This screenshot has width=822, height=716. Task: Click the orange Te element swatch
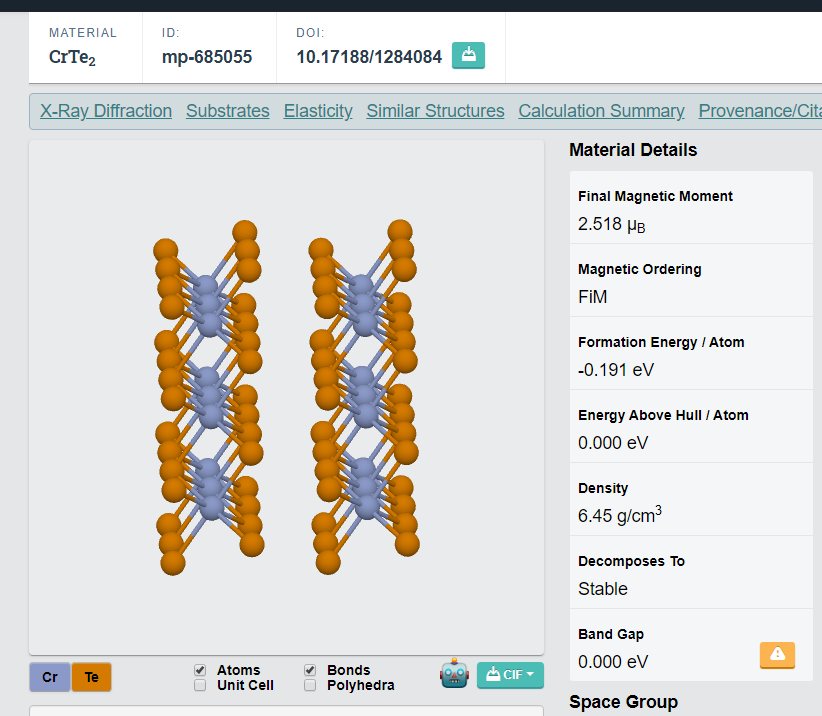click(91, 677)
